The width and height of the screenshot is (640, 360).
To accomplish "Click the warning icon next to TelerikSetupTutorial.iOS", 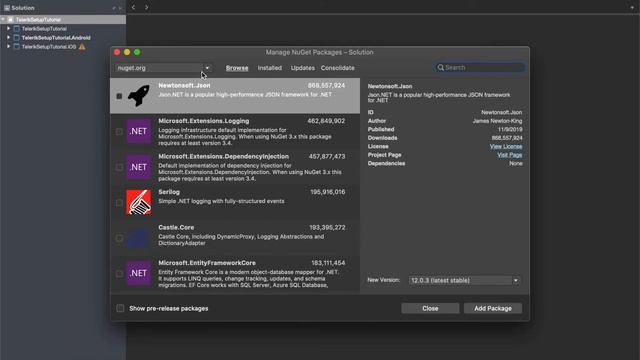I will (x=82, y=47).
